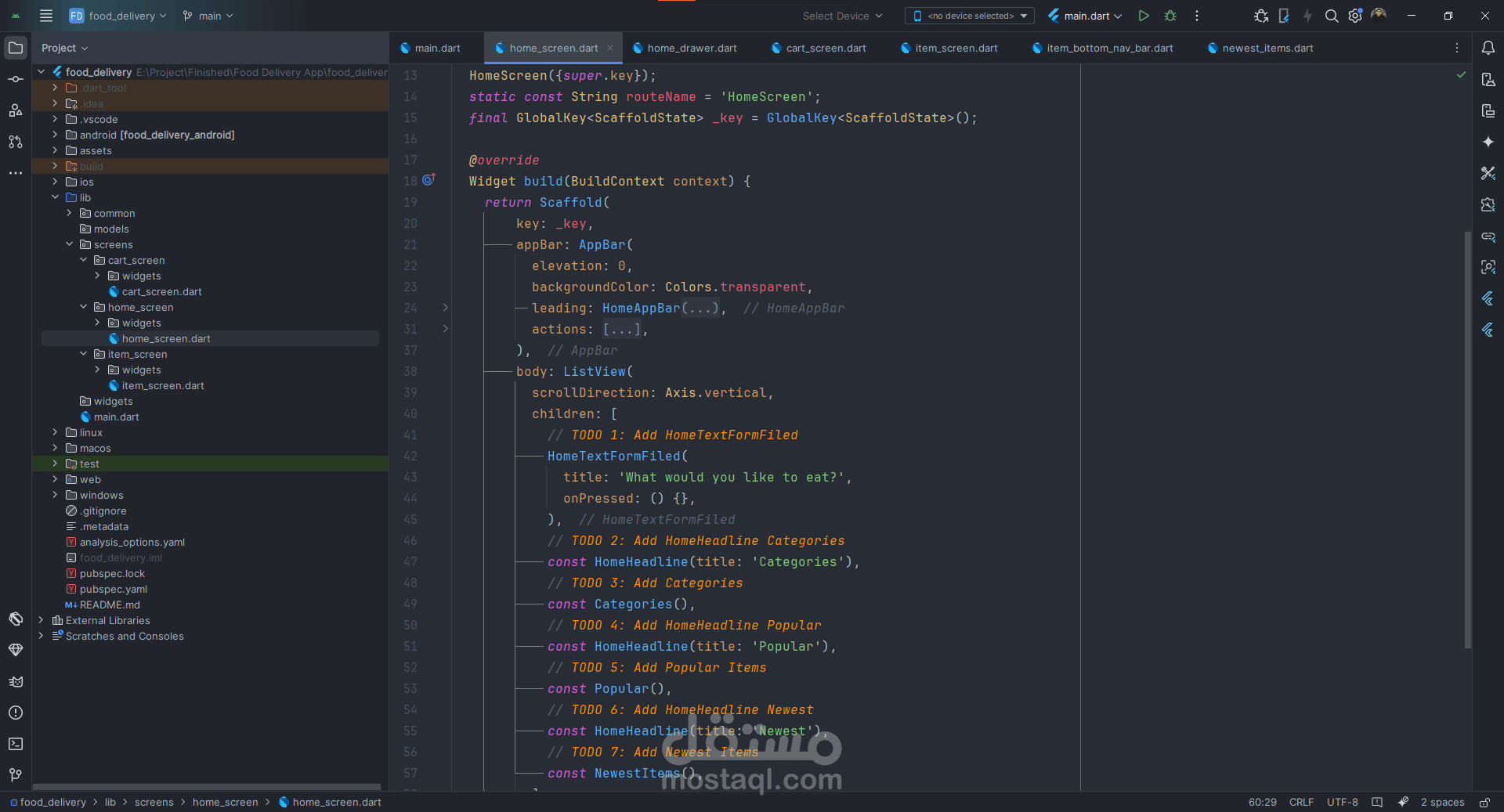Toggle the Project tool window
The image size is (1504, 812).
16,48
